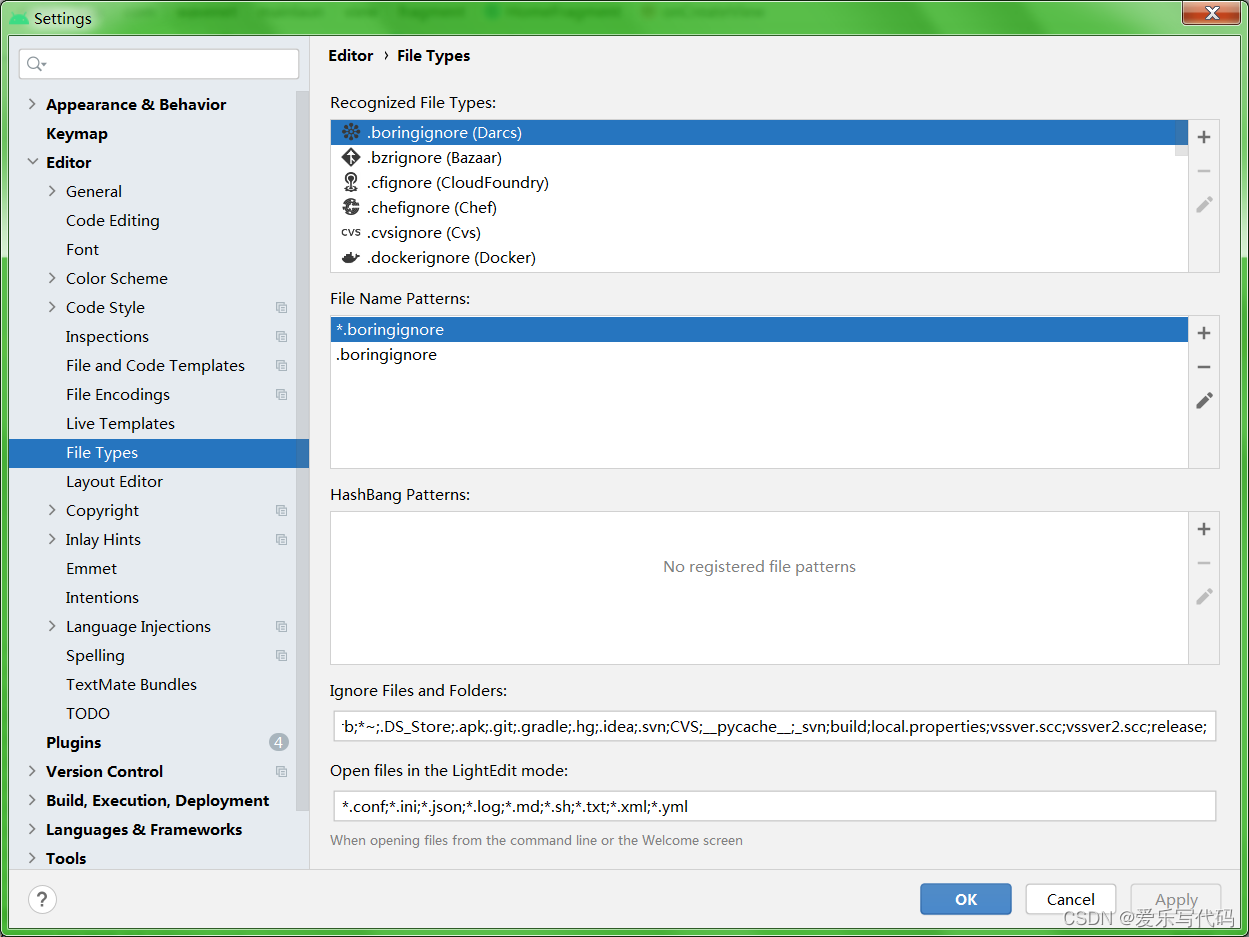Remove the selected file name pattern
The height and width of the screenshot is (937, 1249).
pos(1204,367)
